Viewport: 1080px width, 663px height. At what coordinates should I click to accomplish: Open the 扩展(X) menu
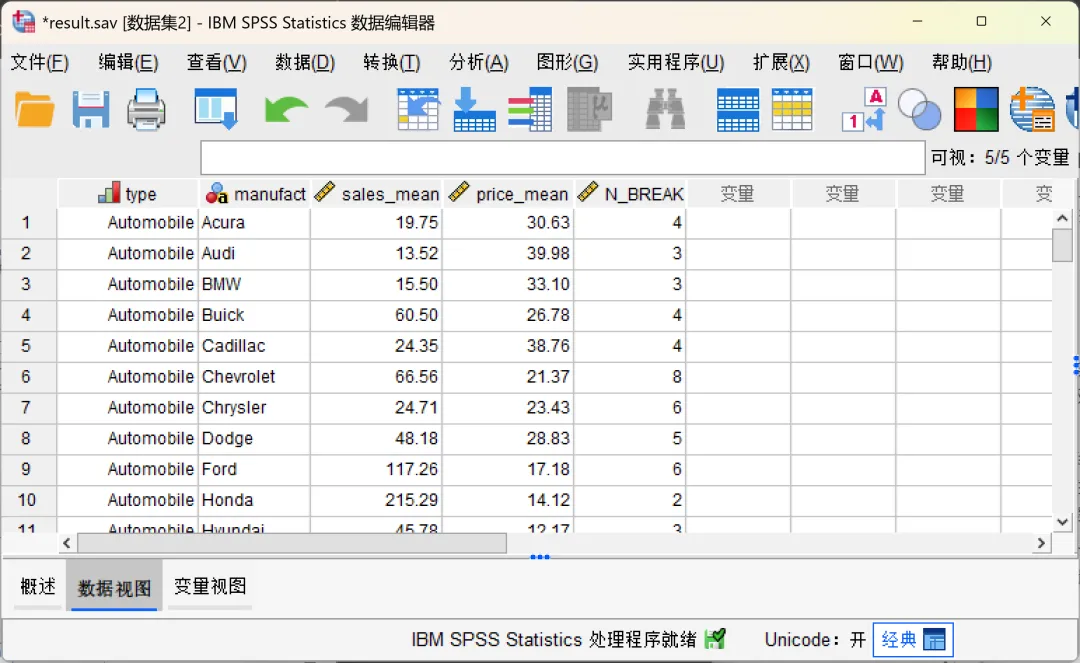pyautogui.click(x=781, y=63)
